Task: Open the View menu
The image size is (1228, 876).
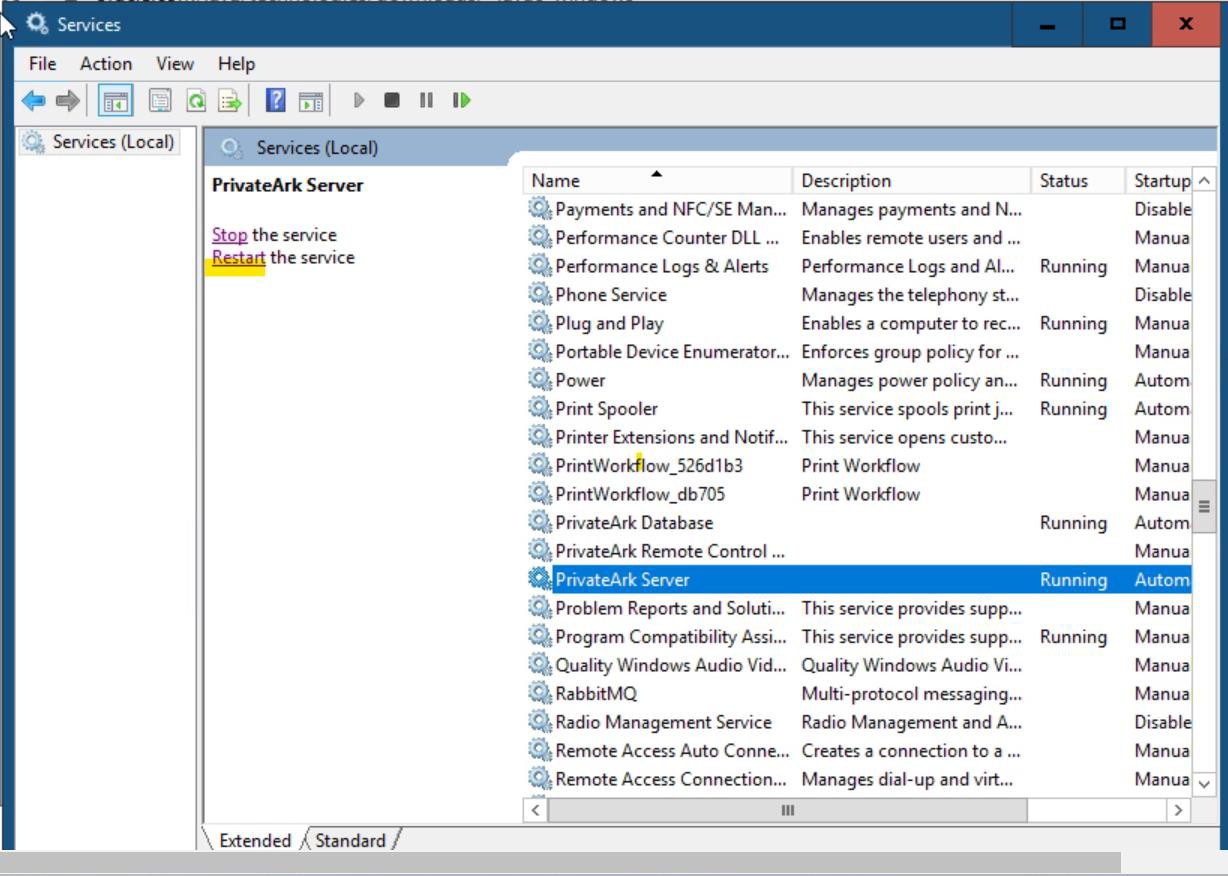Action: pos(175,63)
